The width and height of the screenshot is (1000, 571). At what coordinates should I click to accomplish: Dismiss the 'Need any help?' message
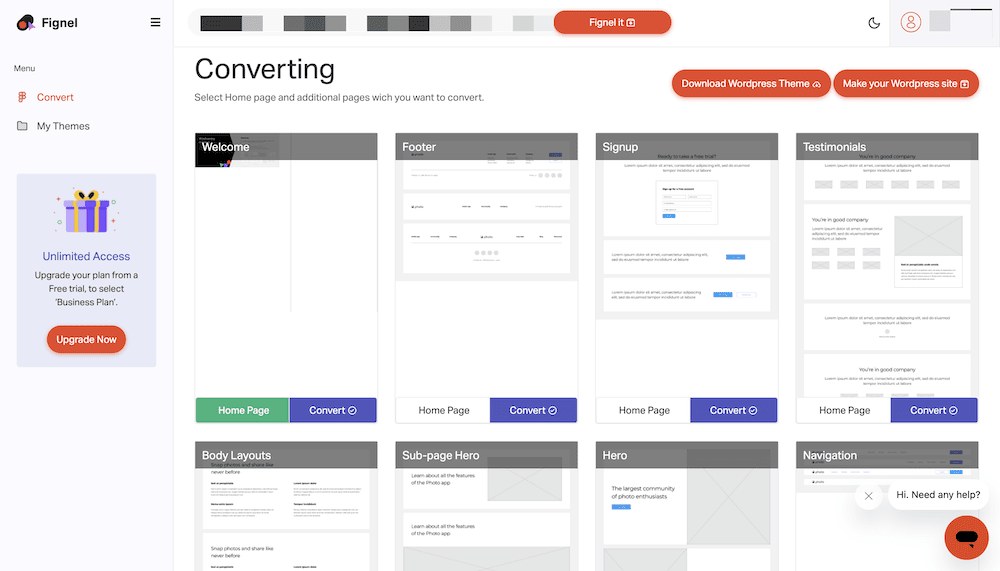868,495
